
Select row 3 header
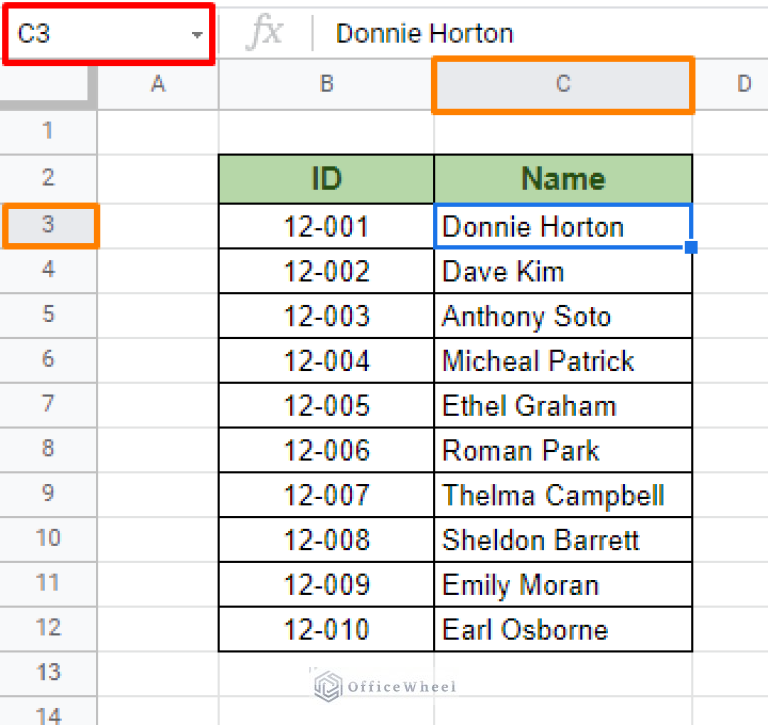tap(48, 226)
